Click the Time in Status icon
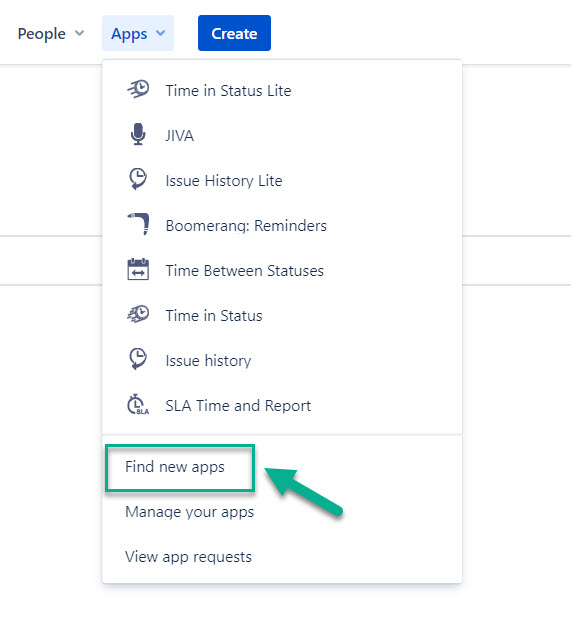 (x=138, y=314)
